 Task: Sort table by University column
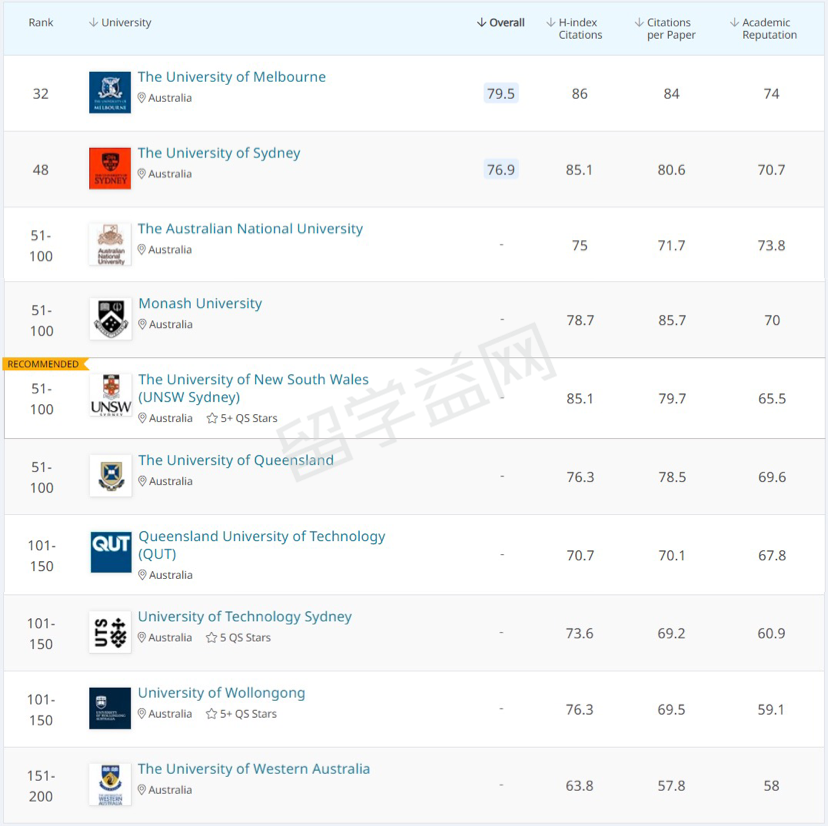coord(120,23)
